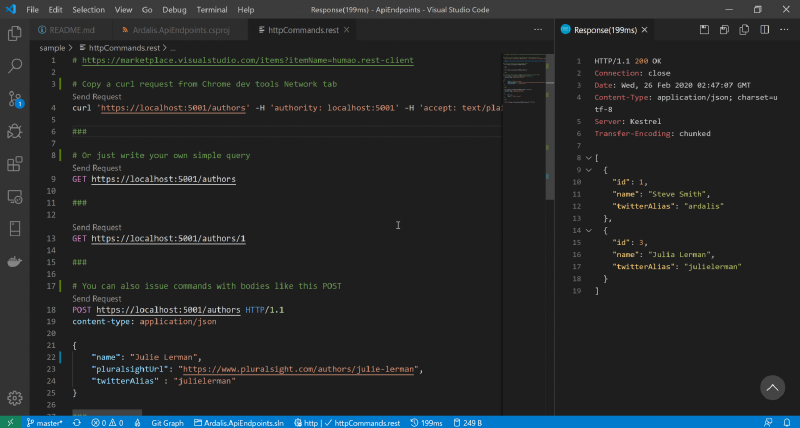The height and width of the screenshot is (428, 800).
Task: Click the editor vertical scrollbar
Action: tap(549, 125)
